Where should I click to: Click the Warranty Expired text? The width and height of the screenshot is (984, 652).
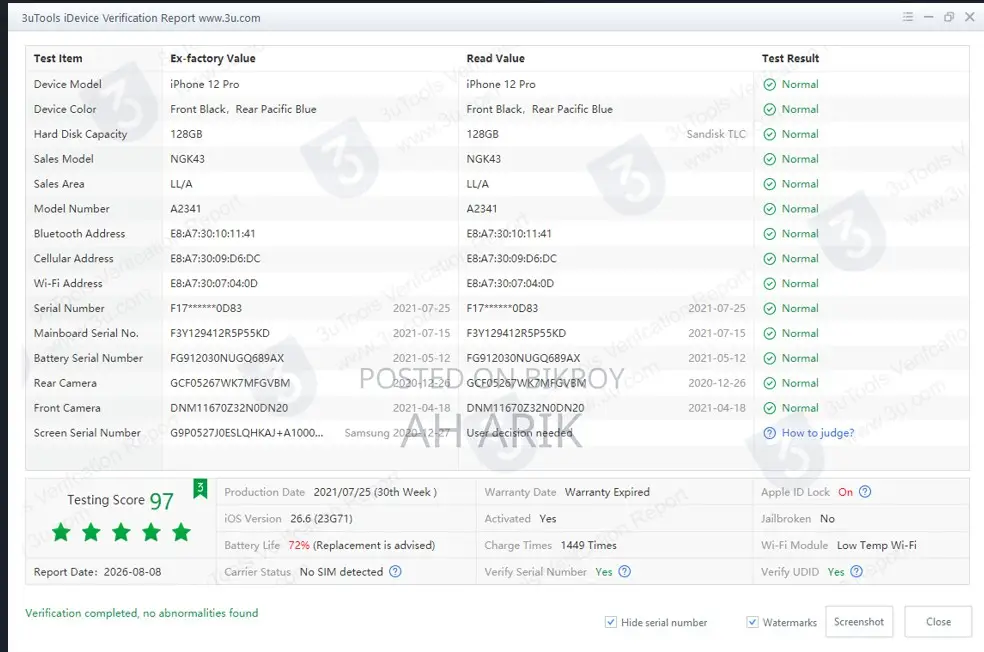[607, 492]
